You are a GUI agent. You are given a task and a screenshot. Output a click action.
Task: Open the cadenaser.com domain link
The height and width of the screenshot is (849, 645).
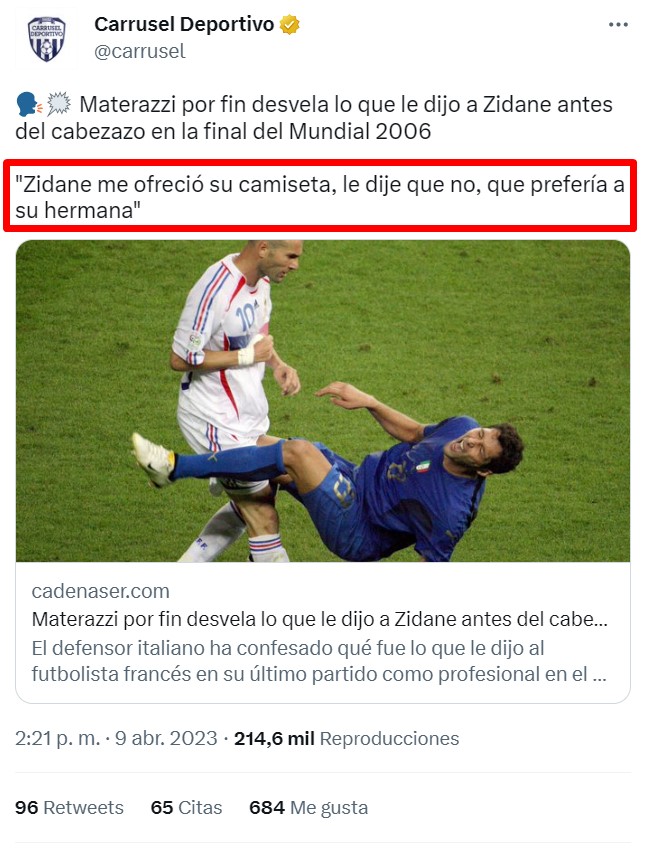(101, 591)
